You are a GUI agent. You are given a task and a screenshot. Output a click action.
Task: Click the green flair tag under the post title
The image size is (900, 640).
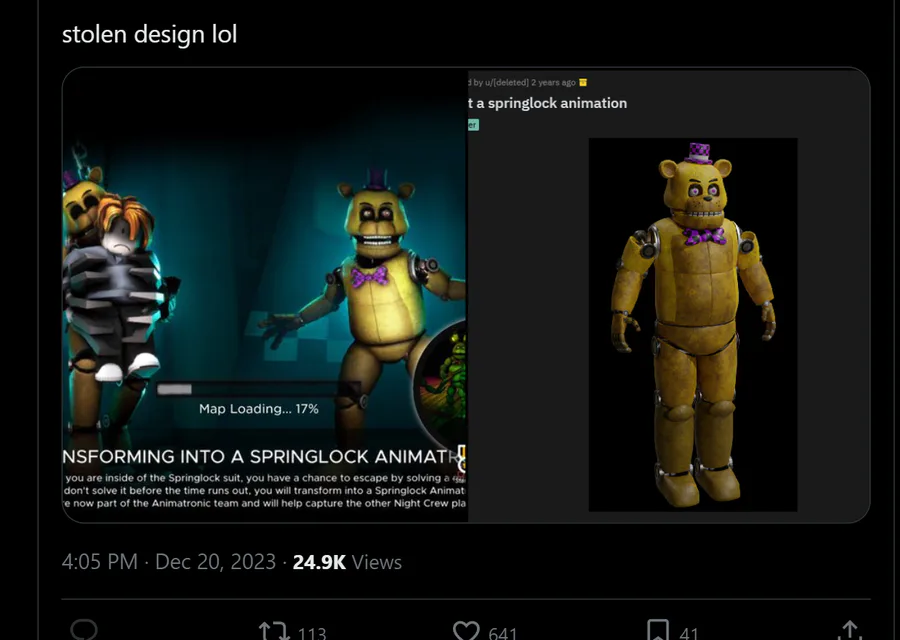[x=473, y=125]
